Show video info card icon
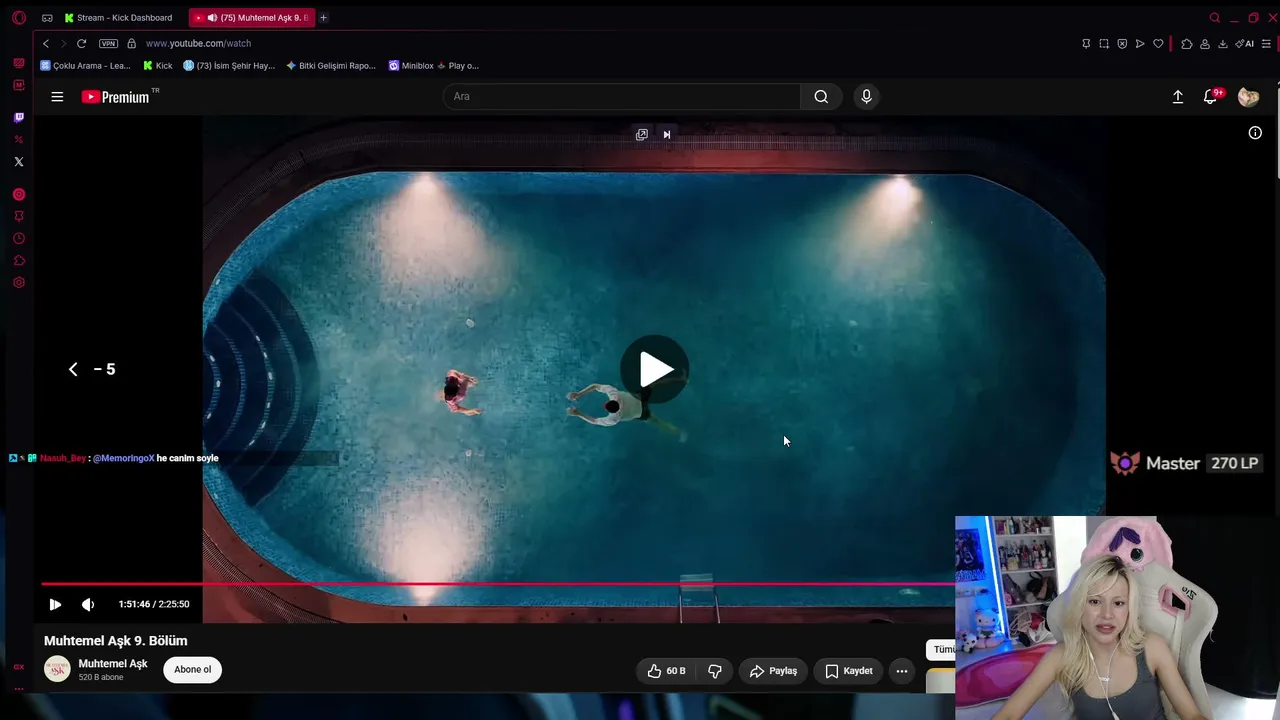This screenshot has width=1280, height=720. (1255, 133)
